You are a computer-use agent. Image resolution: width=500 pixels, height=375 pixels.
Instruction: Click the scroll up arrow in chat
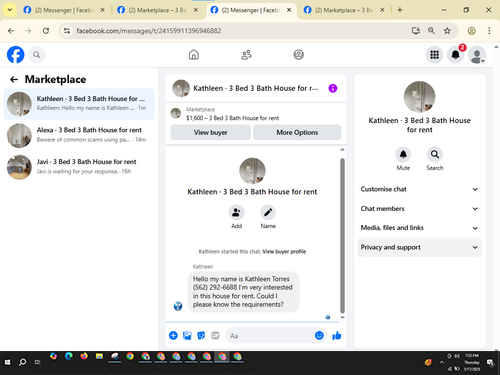click(342, 150)
